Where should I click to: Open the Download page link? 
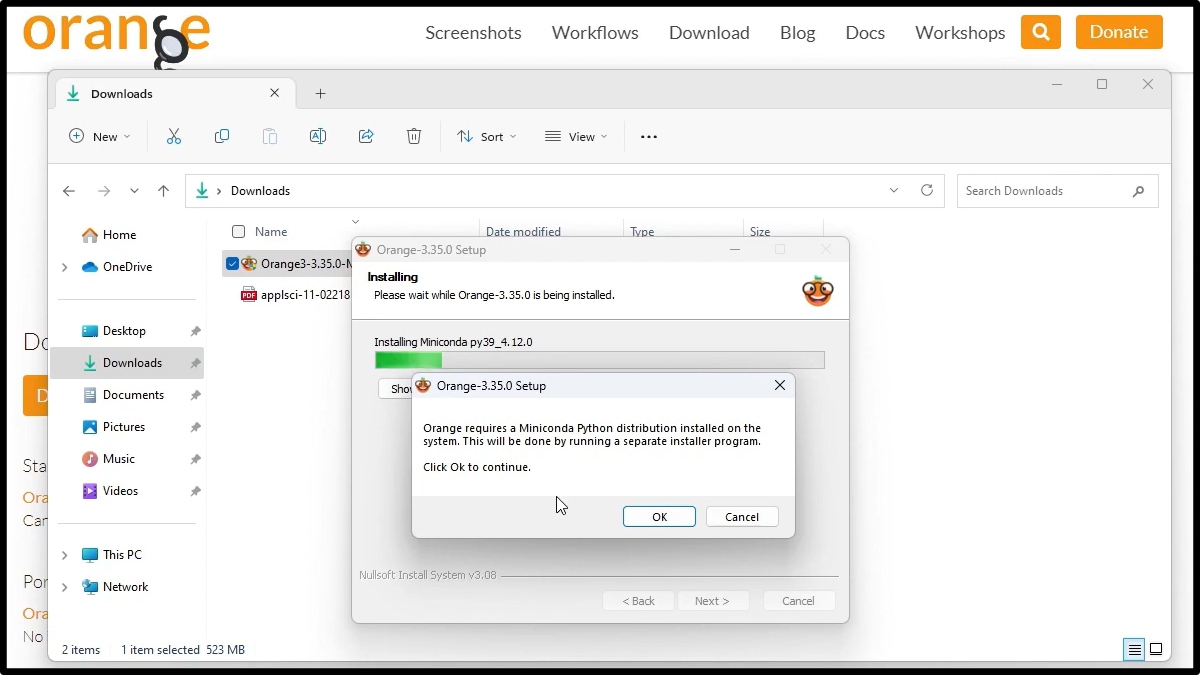pos(709,33)
